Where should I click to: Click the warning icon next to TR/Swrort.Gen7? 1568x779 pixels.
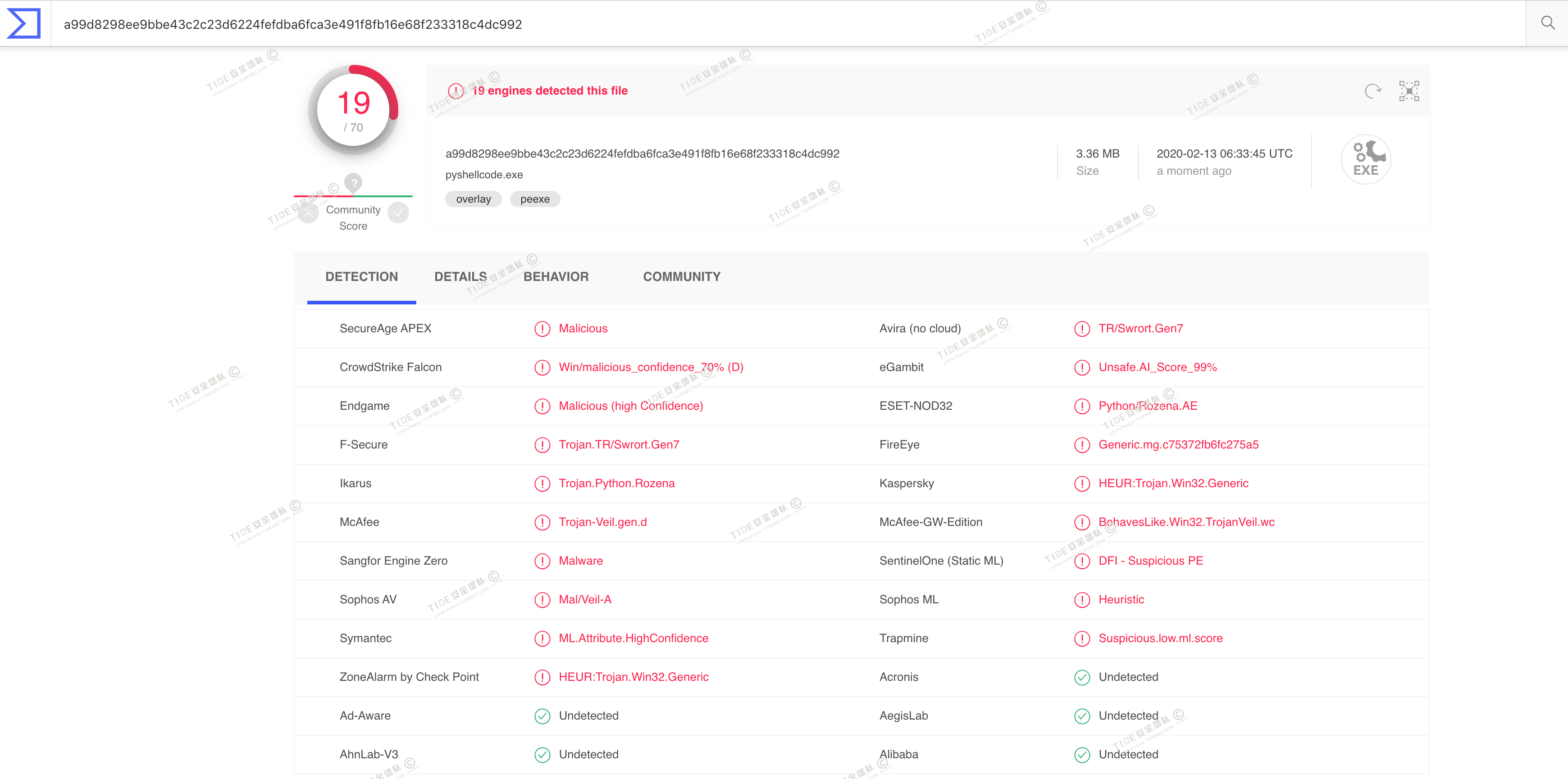[1082, 329]
